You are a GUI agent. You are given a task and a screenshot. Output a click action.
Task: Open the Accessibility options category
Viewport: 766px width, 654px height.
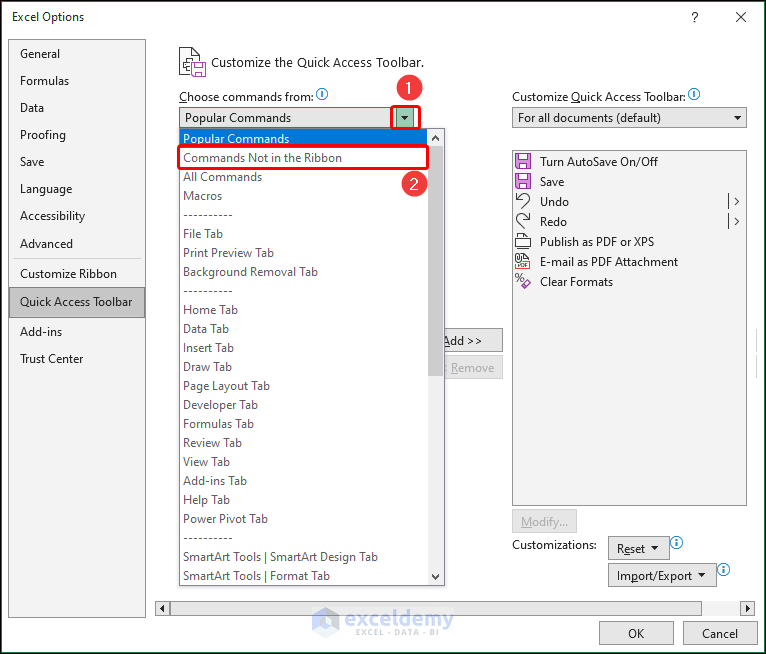(x=77, y=216)
